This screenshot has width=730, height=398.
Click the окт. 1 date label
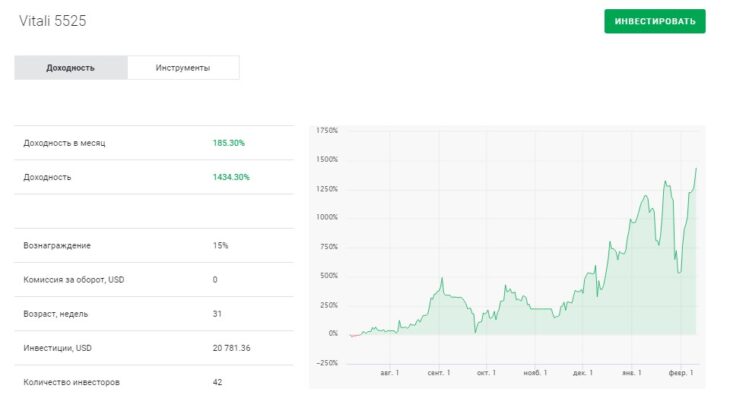486,372
